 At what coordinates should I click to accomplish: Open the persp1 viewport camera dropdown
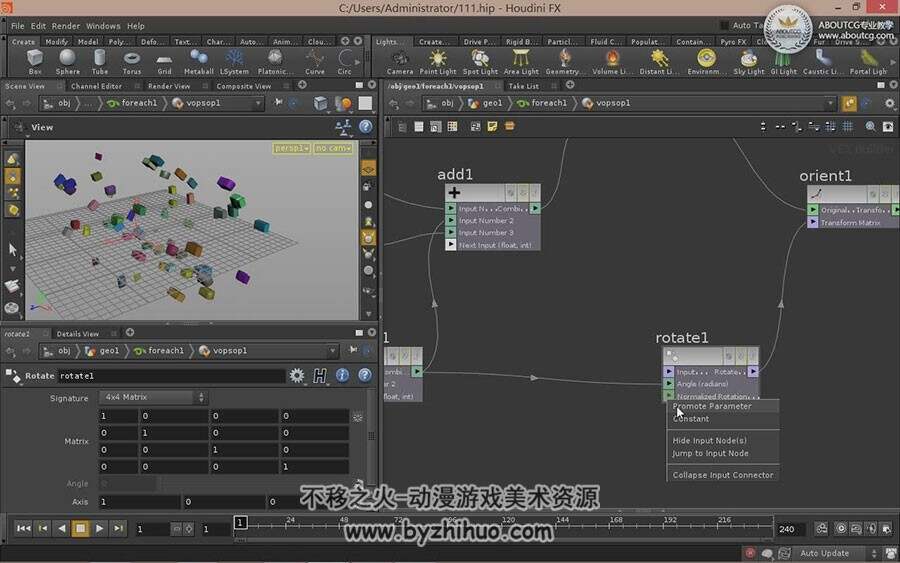coord(292,148)
